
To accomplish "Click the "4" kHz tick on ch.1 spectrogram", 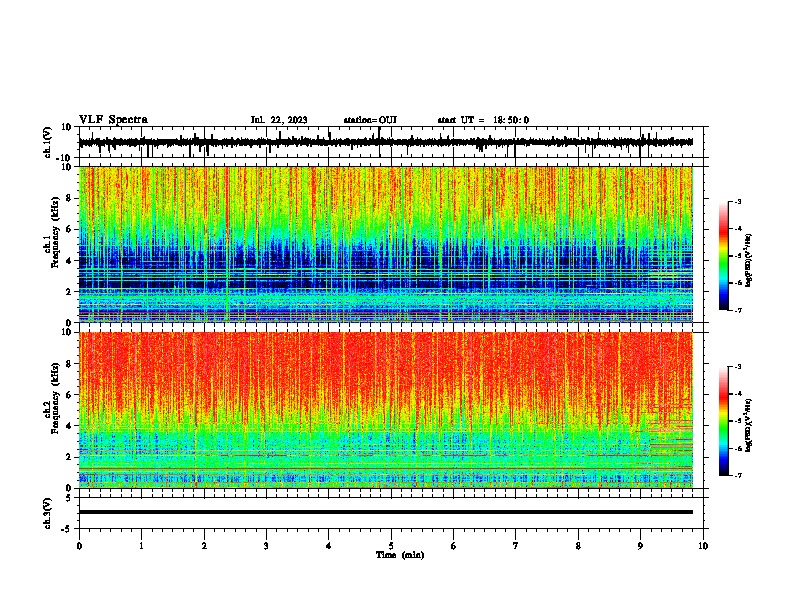I will 69,261.
